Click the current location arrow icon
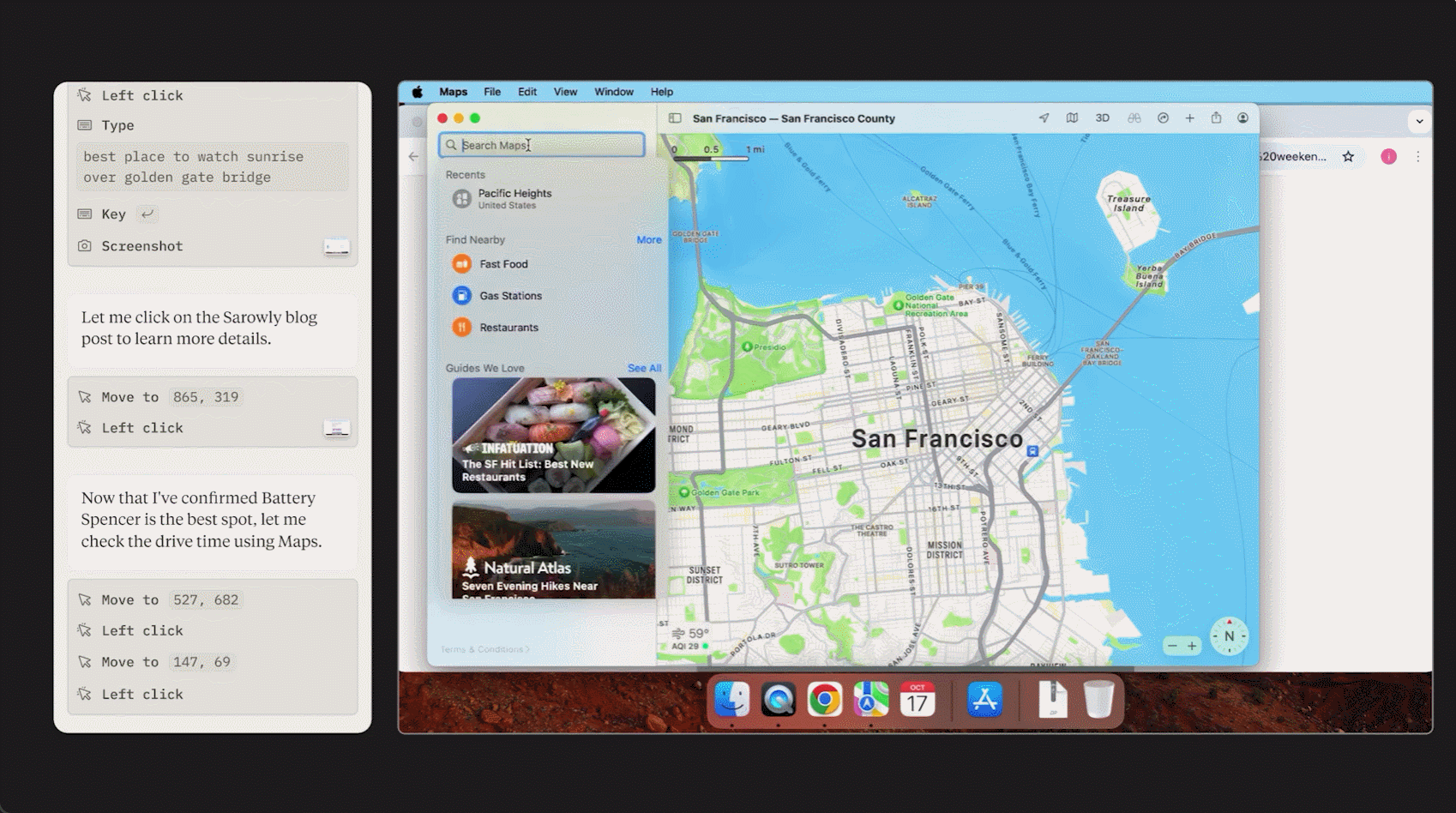 point(1044,118)
